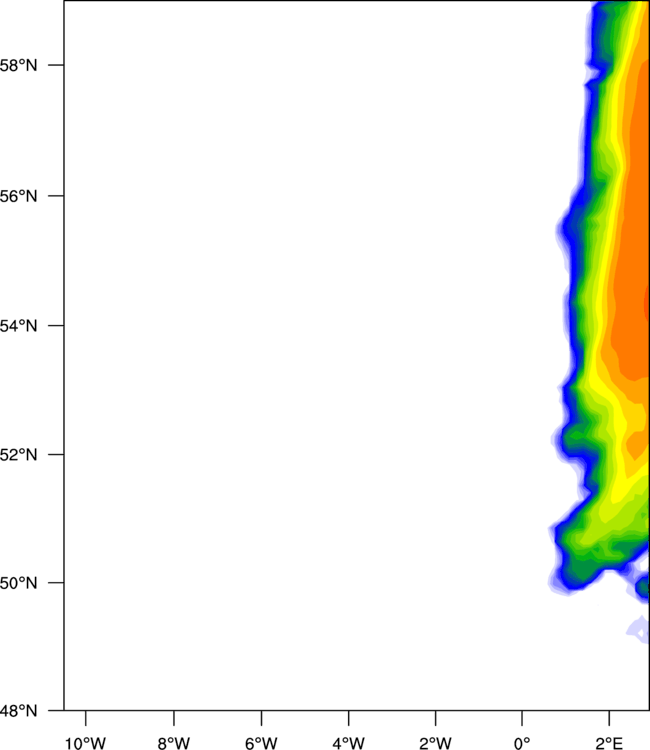Click the 48°N latitude label
This screenshot has width=650, height=750.
point(18,711)
